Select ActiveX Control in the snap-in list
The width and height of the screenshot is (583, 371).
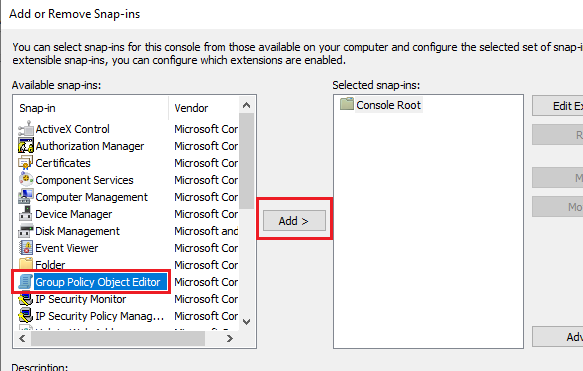tap(73, 129)
